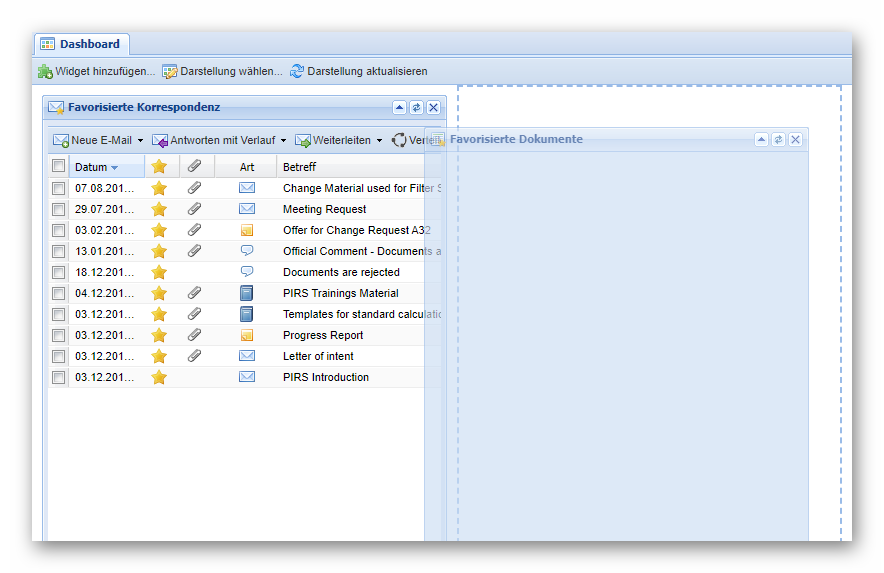Image resolution: width=884 pixels, height=573 pixels.
Task: Check the Official Comment row checkbox
Action: 58,252
